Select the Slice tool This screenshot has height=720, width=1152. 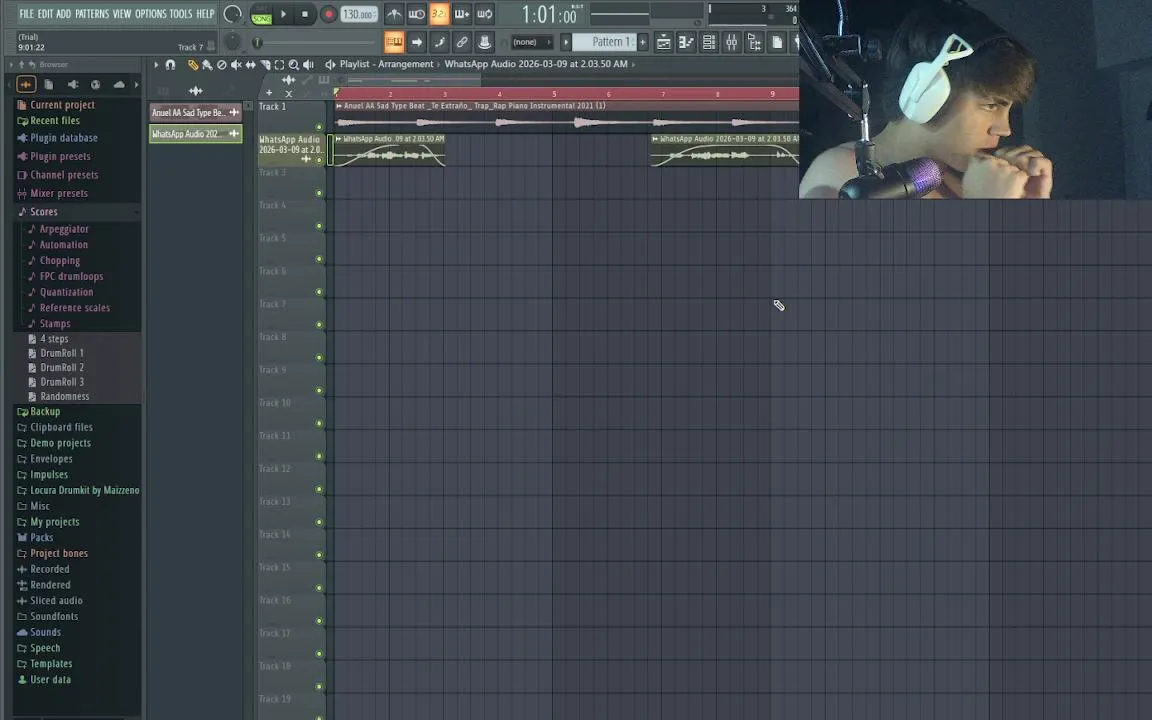pyautogui.click(x=265, y=65)
